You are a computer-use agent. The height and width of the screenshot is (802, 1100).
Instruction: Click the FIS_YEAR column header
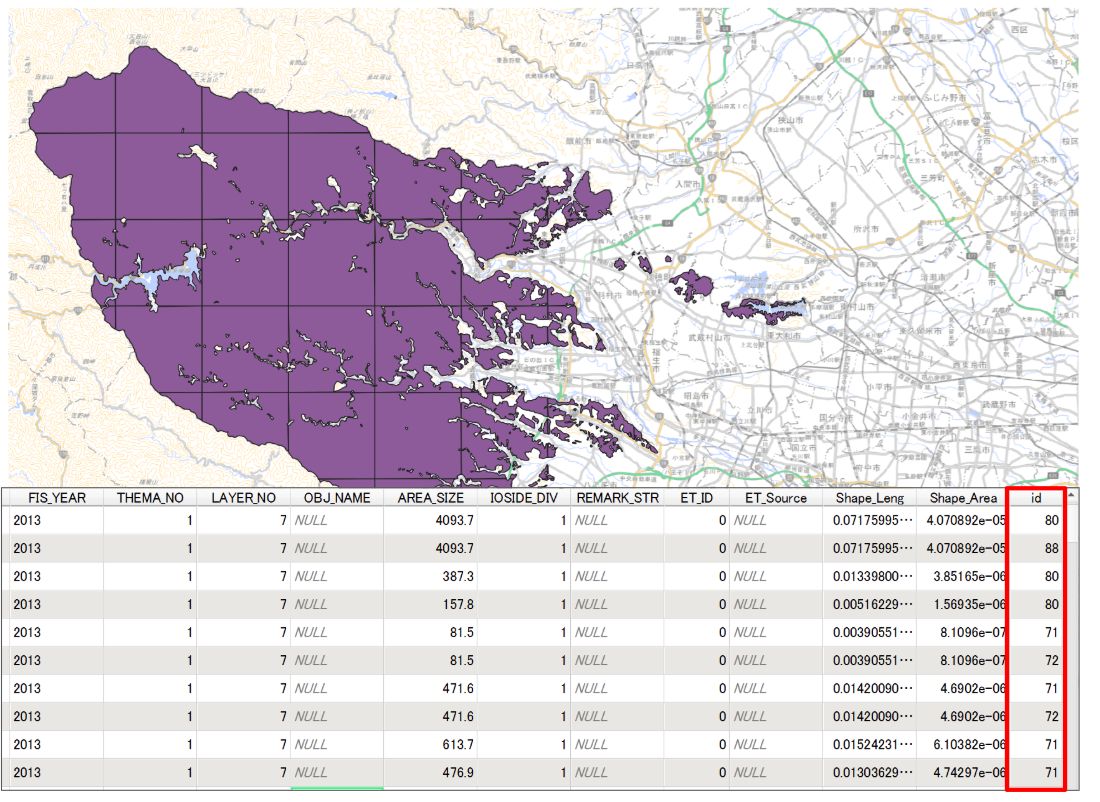tap(57, 497)
